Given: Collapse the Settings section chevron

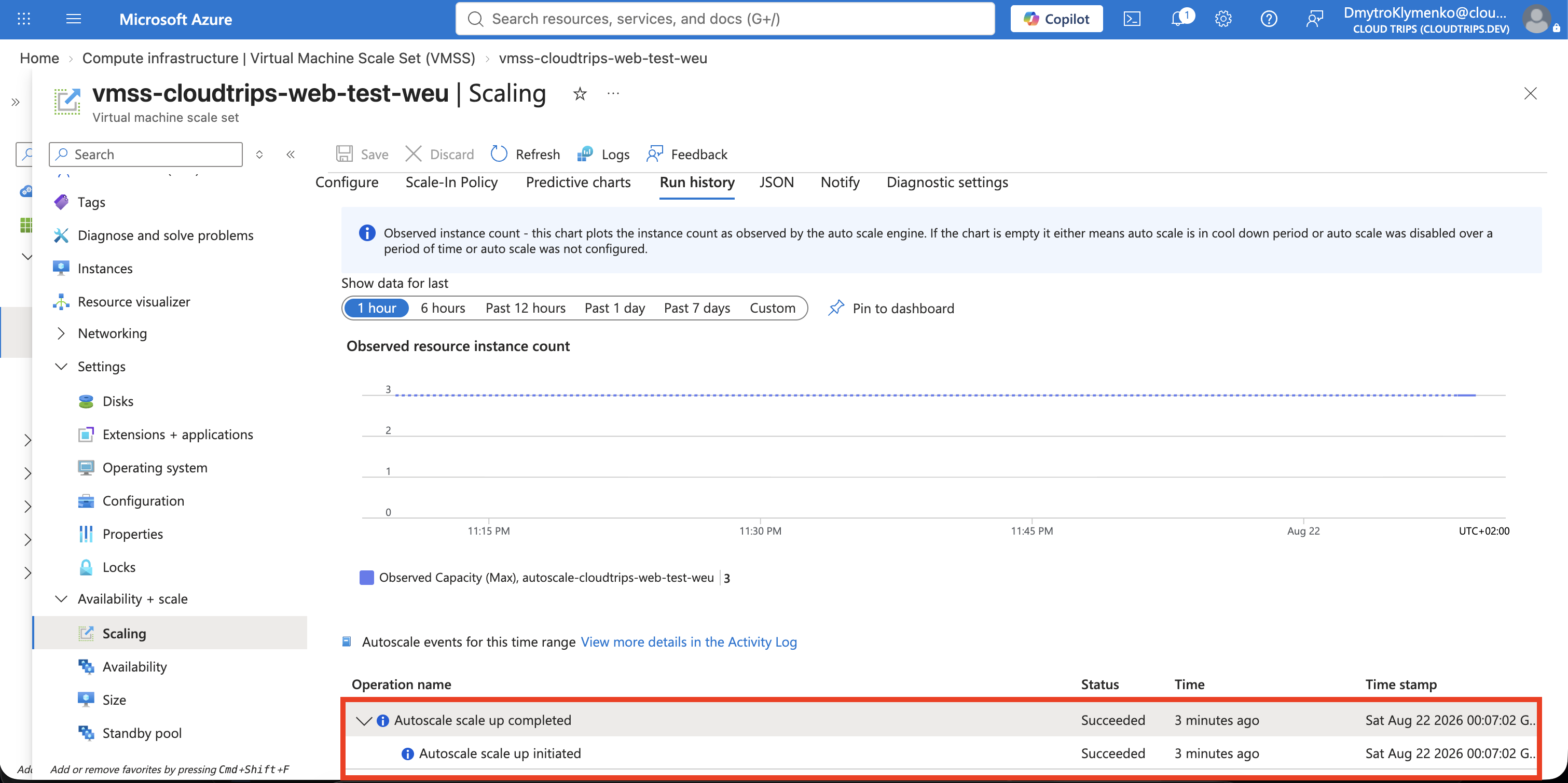Looking at the screenshot, I should (x=61, y=367).
